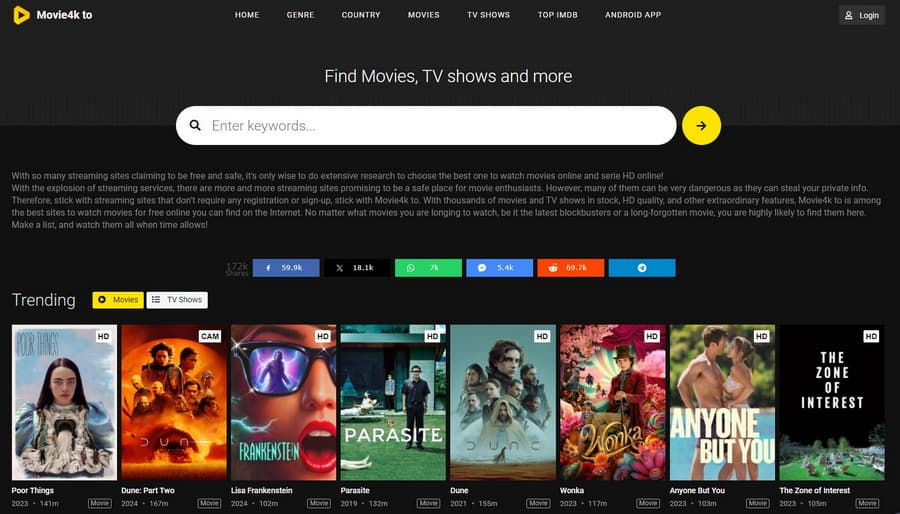This screenshot has width=900, height=514.
Task: Focus the Enter keywords search field
Action: 426,126
